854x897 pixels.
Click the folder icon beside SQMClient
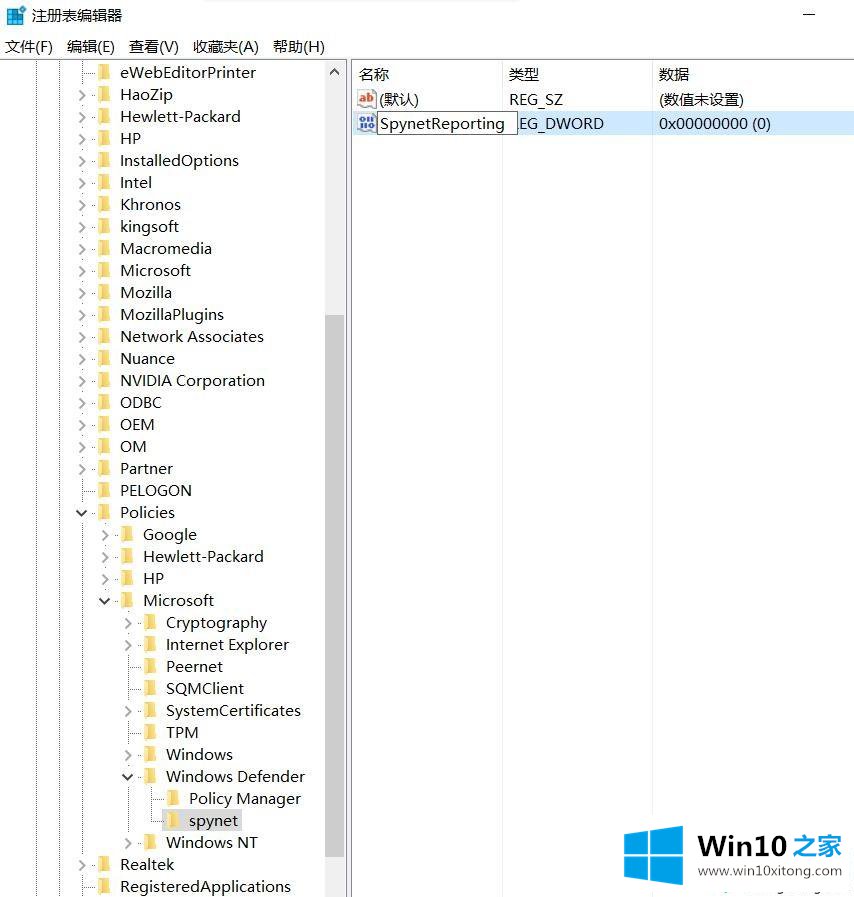point(150,688)
